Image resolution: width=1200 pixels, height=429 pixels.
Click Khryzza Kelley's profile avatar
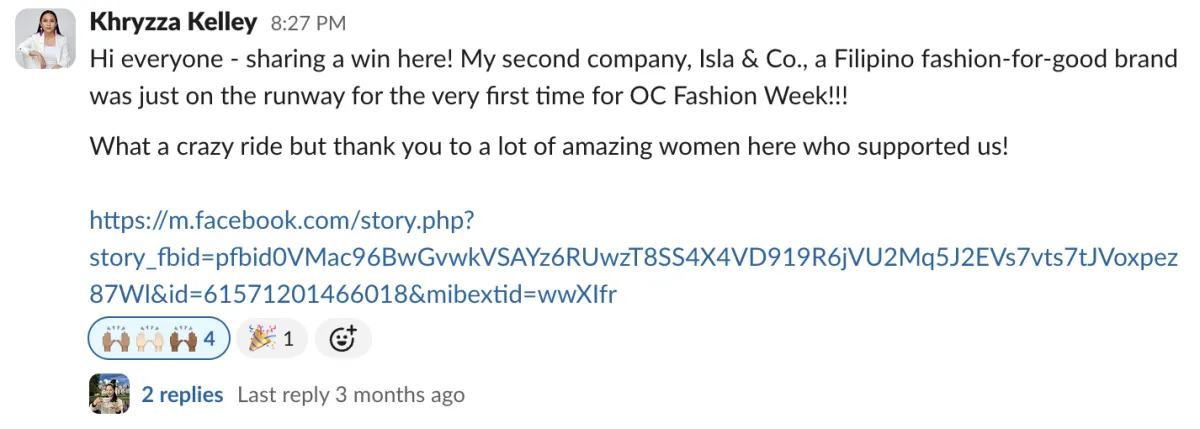tap(46, 39)
